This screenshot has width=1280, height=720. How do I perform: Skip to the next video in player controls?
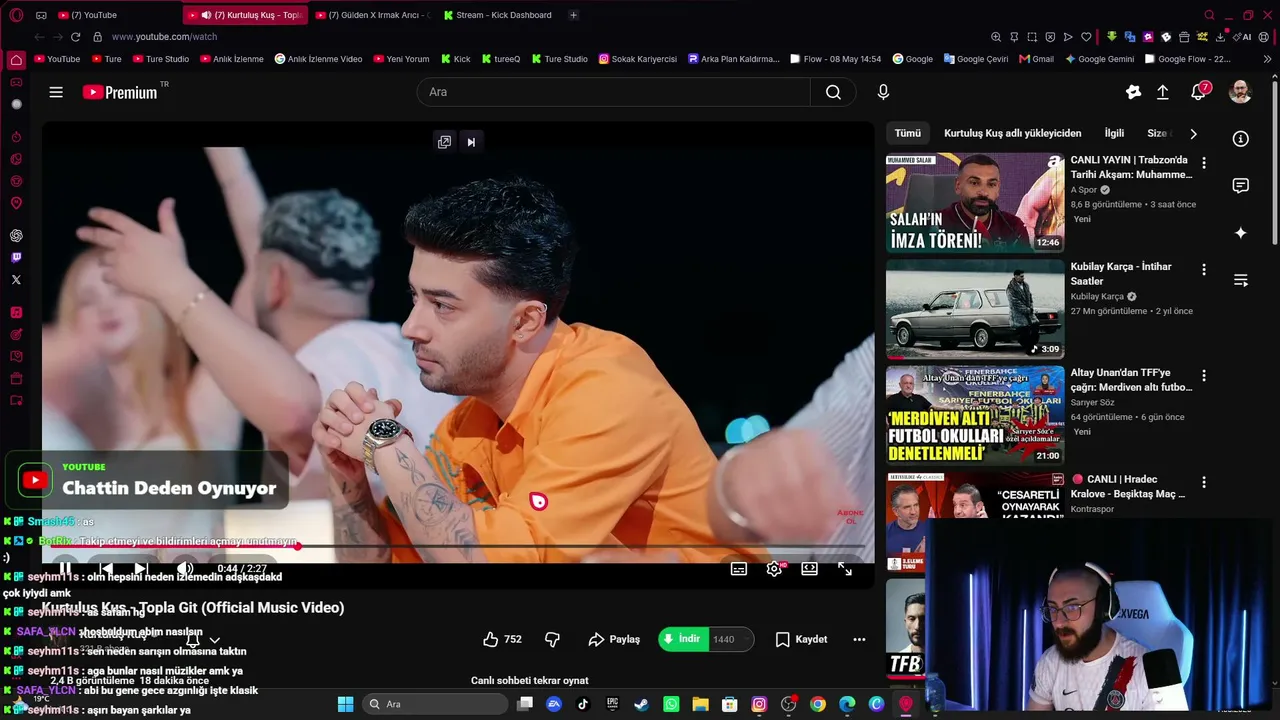point(141,569)
